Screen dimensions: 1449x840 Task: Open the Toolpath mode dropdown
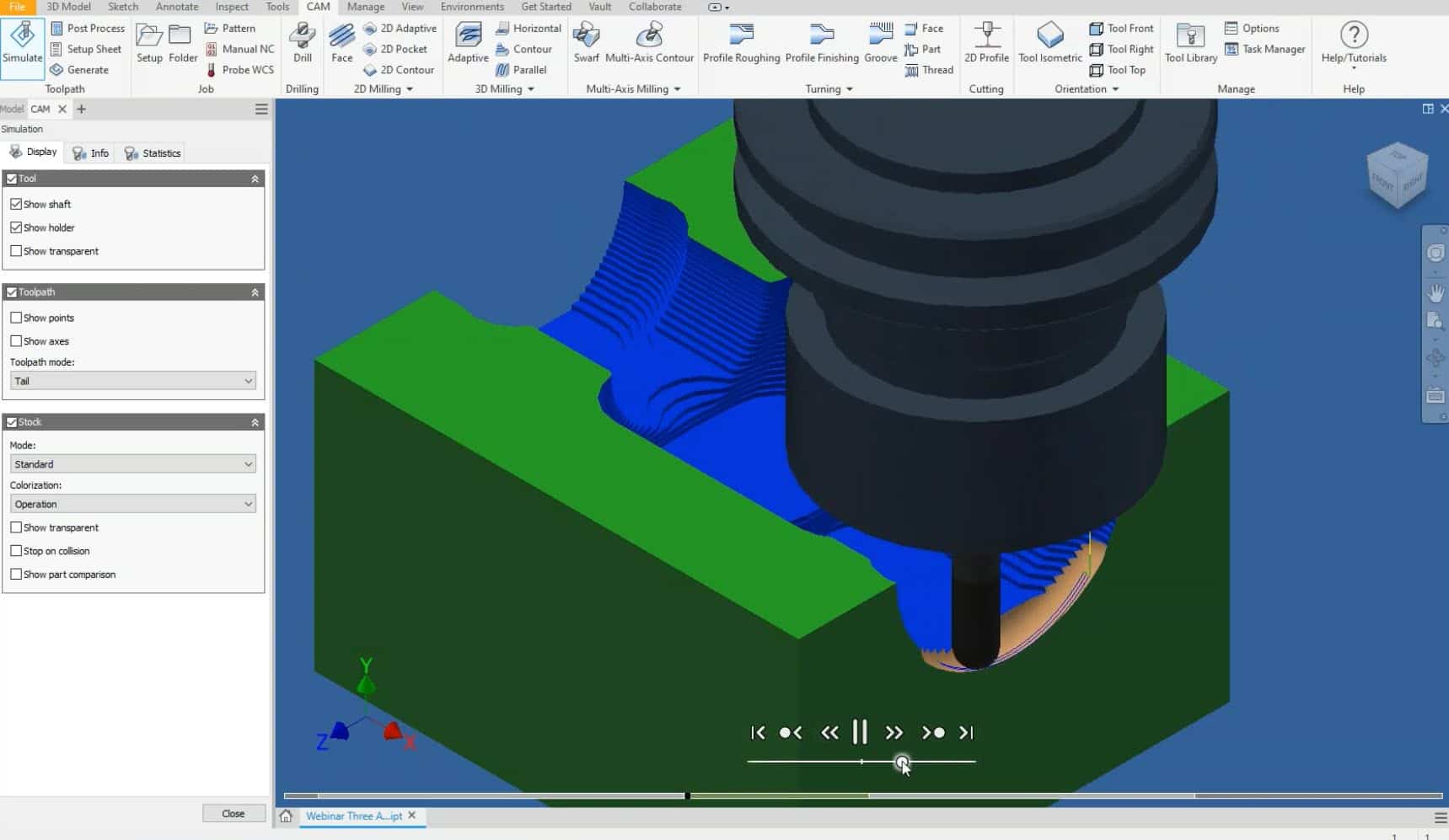pyautogui.click(x=133, y=381)
